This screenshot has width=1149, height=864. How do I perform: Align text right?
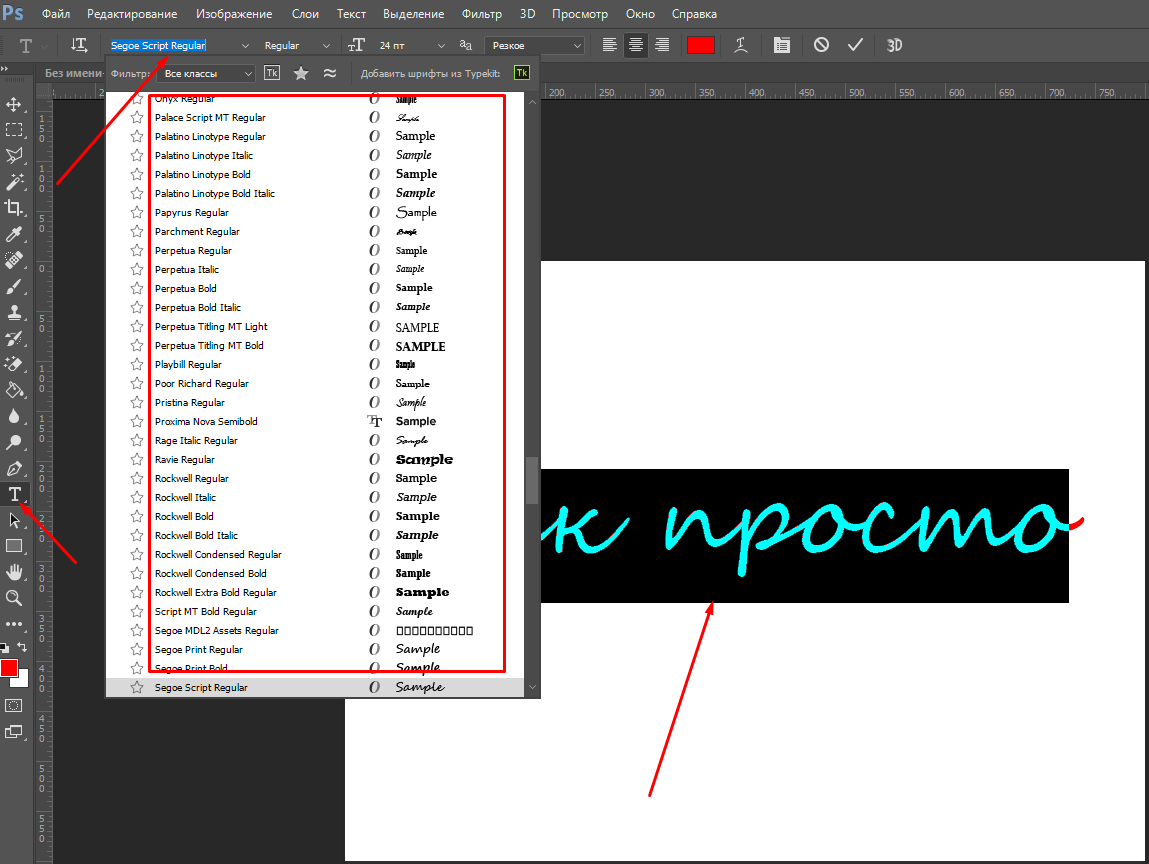pos(662,45)
